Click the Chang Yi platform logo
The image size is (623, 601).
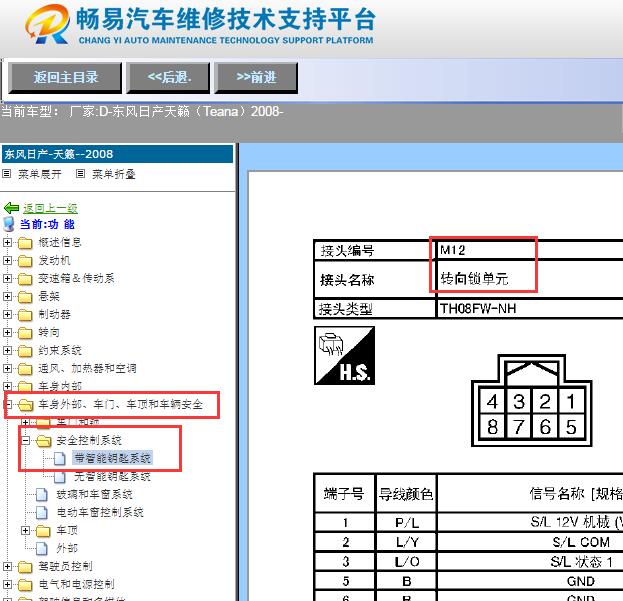(x=47, y=24)
